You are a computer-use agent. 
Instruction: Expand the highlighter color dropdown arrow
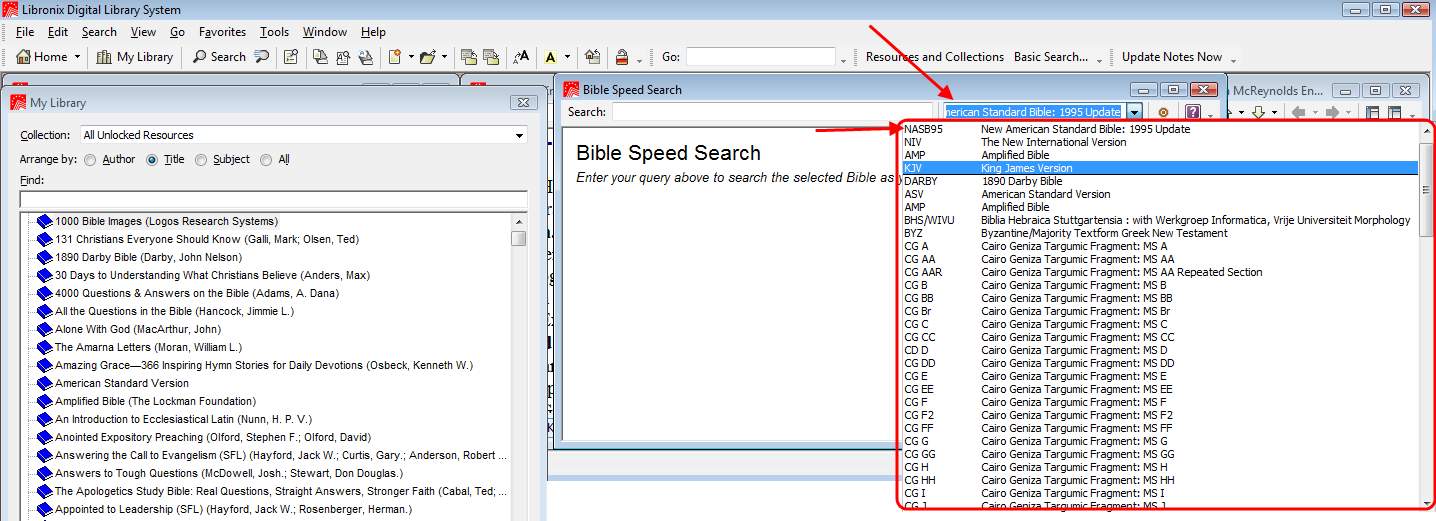pyautogui.click(x=567, y=57)
